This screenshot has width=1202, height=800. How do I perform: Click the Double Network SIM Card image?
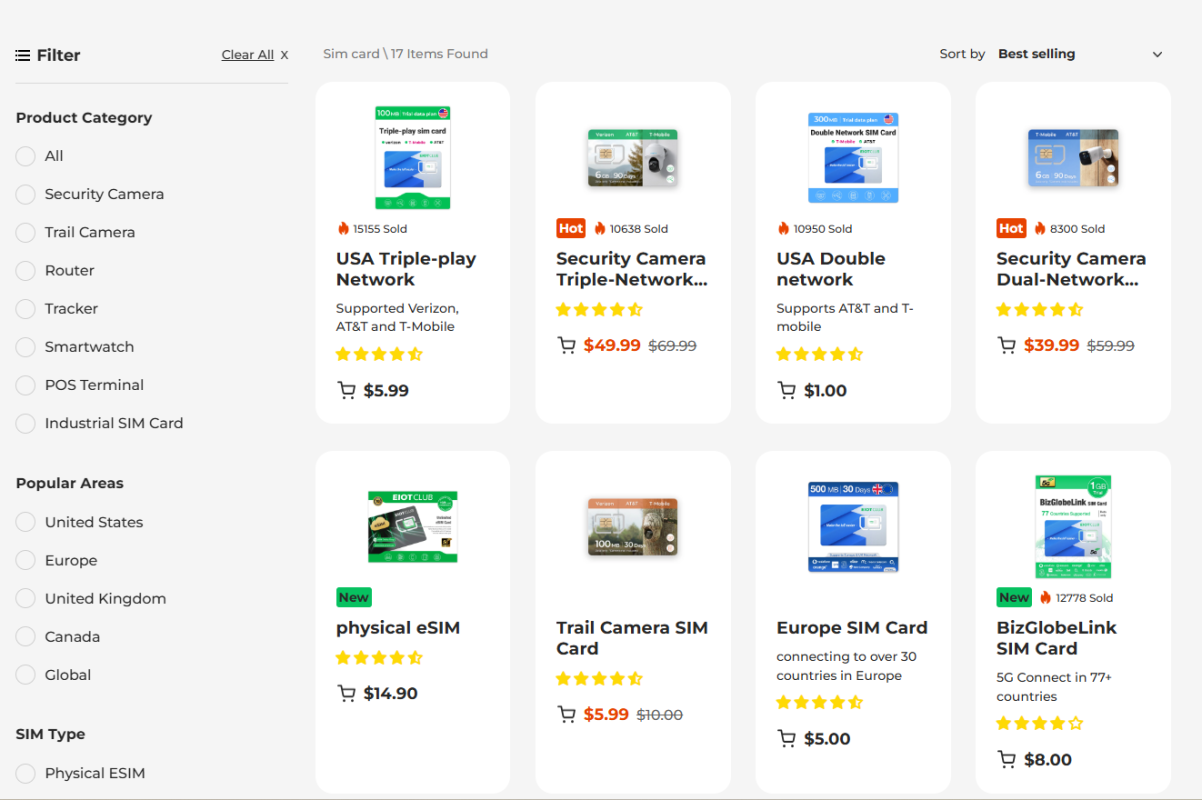coord(853,158)
